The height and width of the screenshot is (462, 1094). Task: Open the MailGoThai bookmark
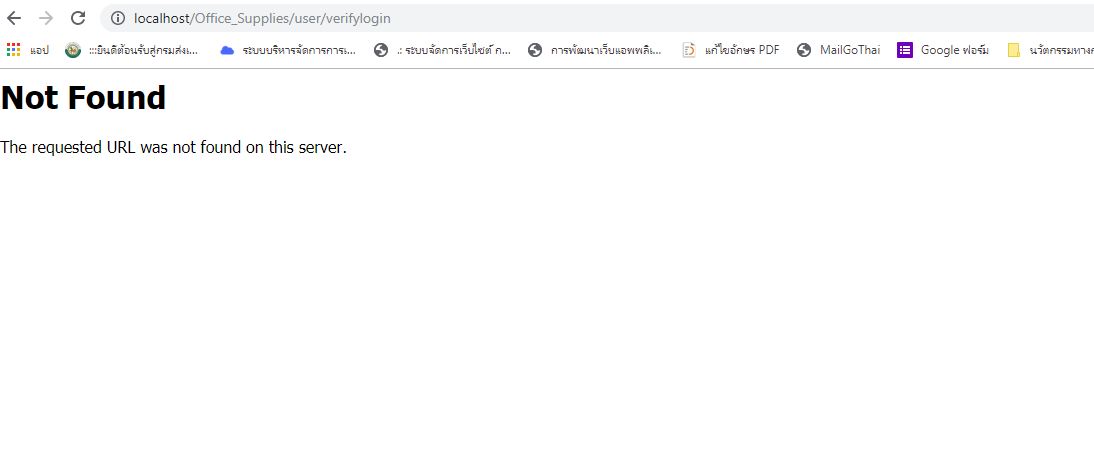click(839, 50)
